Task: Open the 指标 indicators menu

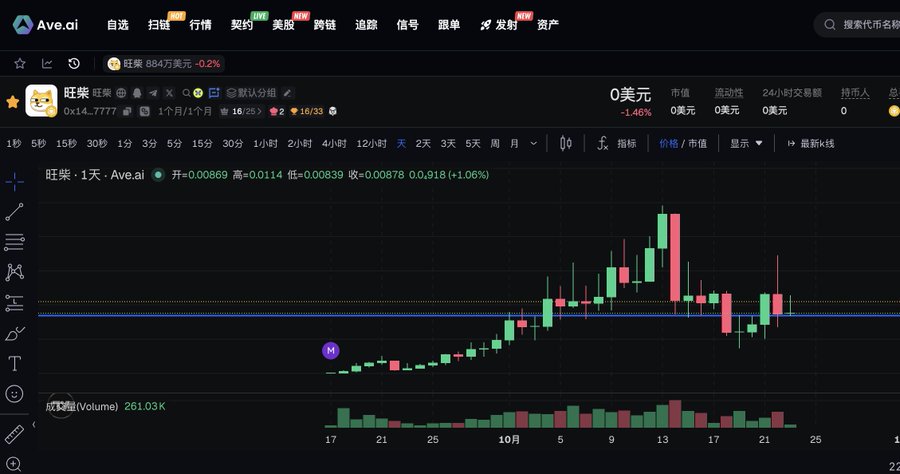Action: (x=617, y=143)
